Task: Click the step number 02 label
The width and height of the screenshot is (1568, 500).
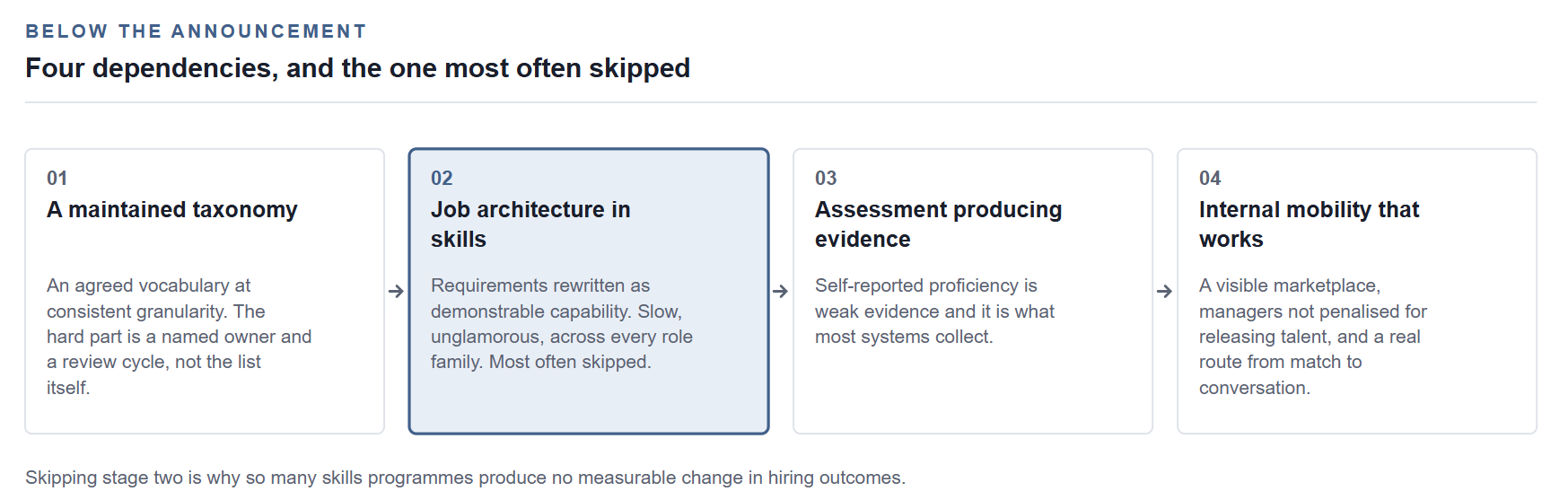Action: (442, 178)
